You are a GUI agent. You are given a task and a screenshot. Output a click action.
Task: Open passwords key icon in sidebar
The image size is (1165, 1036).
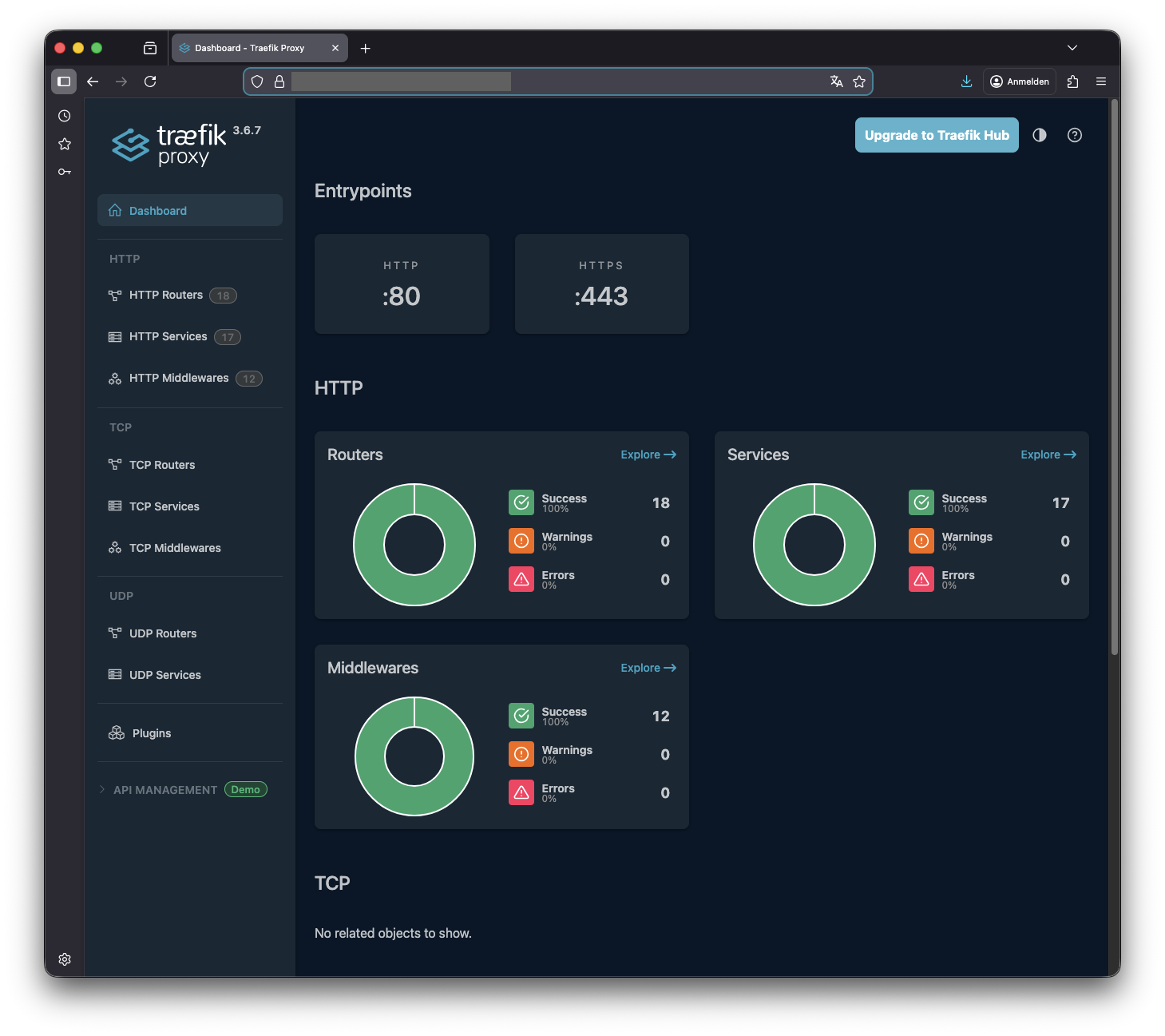pos(65,172)
